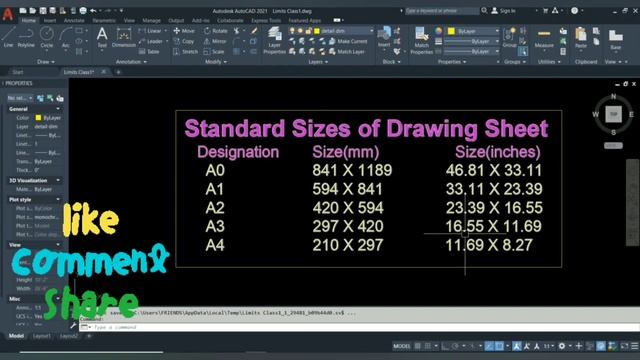Click Make Current layer button
The height and width of the screenshot is (360, 640).
pos(348,41)
